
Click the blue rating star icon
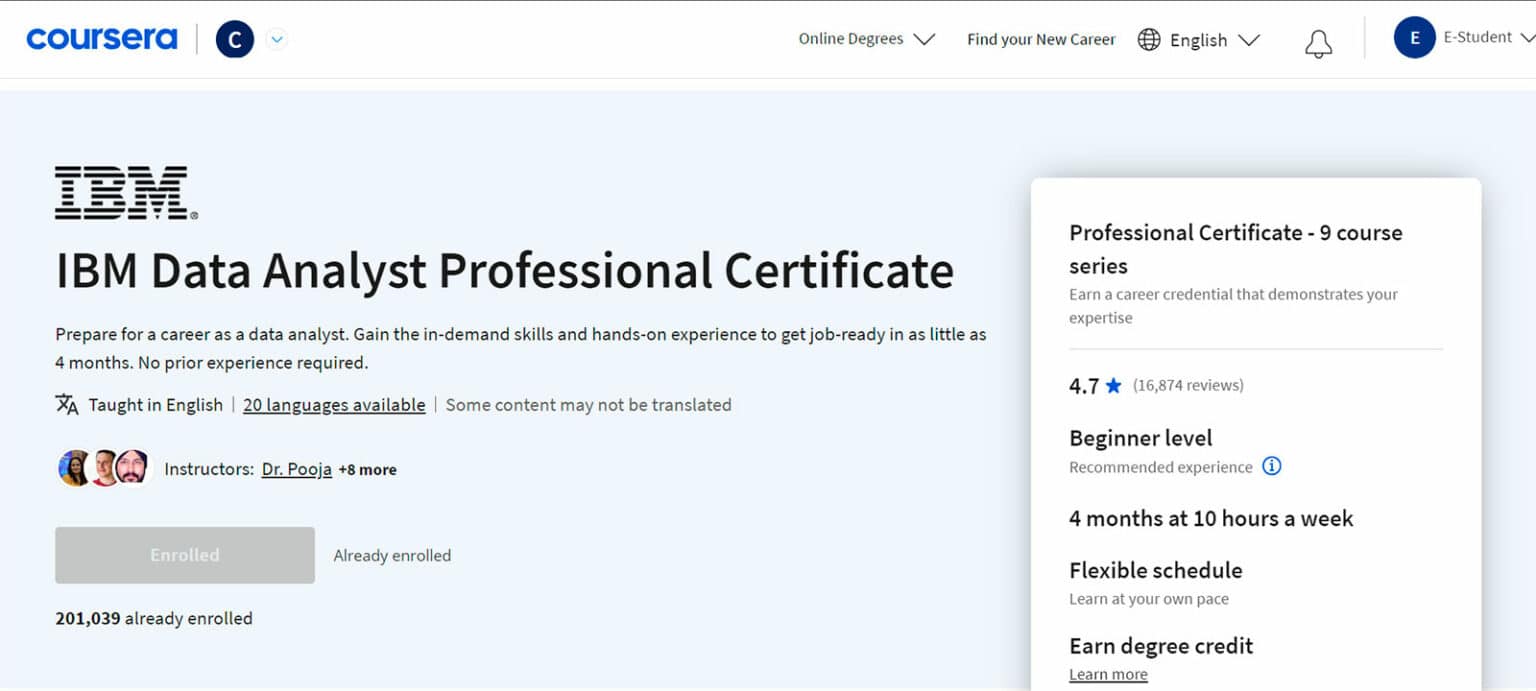pos(1114,386)
